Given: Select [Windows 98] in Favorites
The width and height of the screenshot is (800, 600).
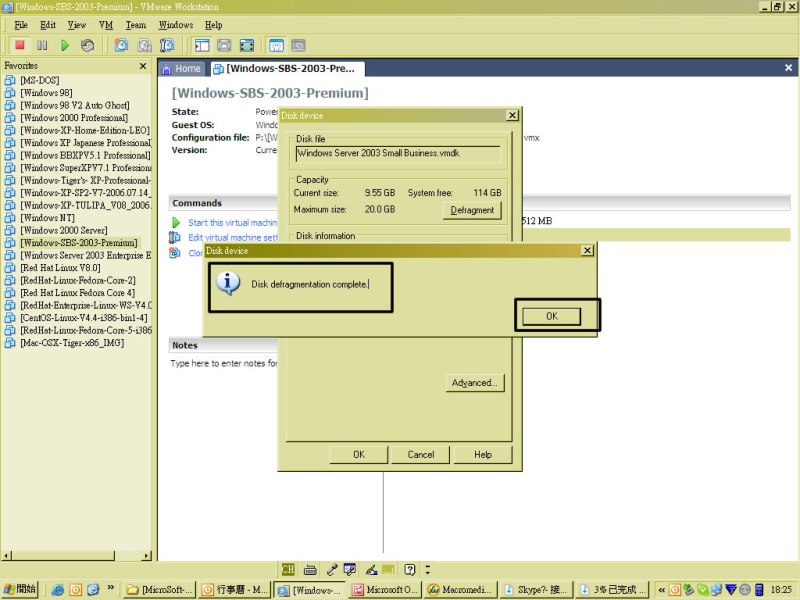Looking at the screenshot, I should click(46, 93).
